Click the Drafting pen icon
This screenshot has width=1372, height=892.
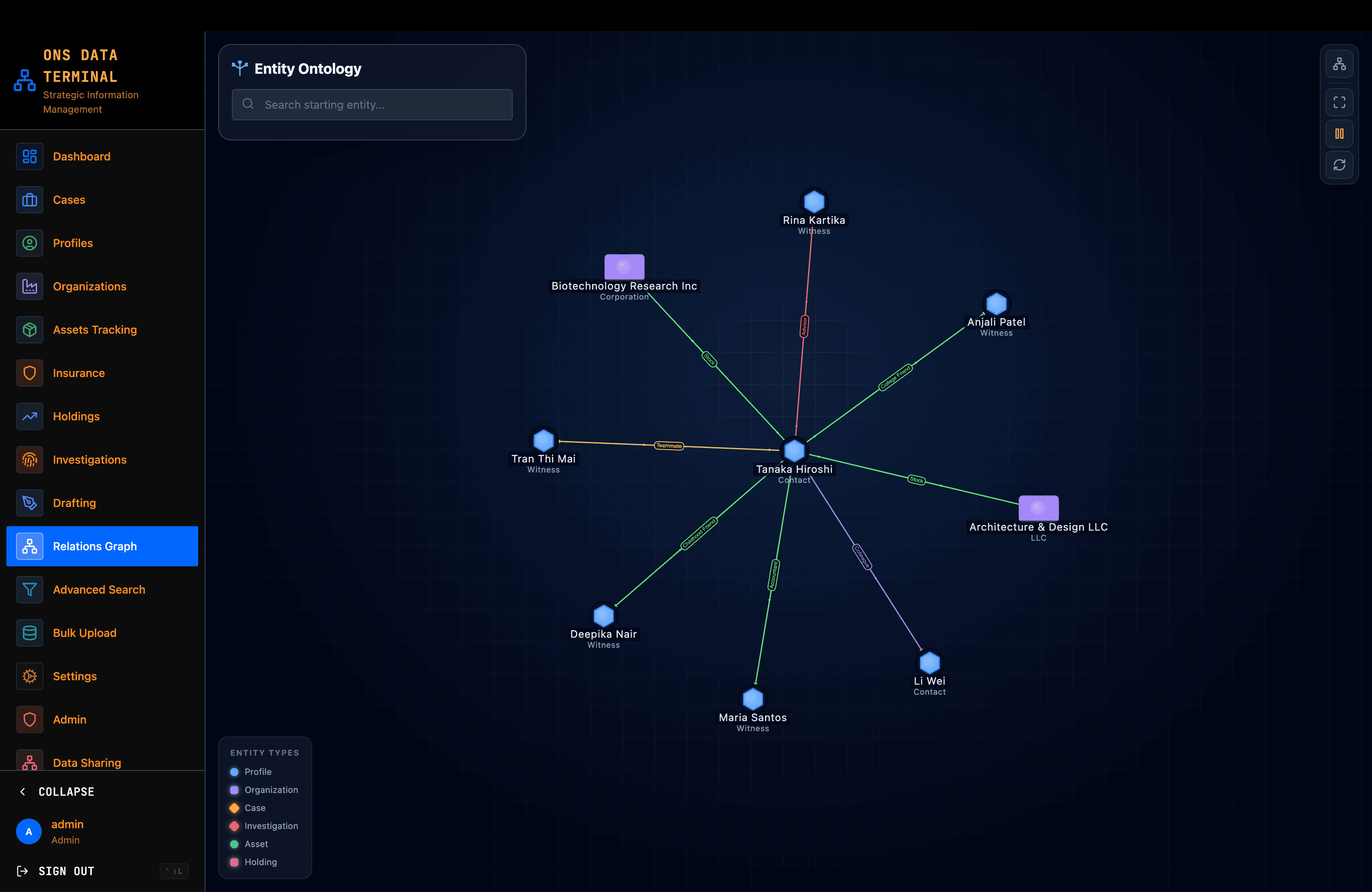point(29,503)
